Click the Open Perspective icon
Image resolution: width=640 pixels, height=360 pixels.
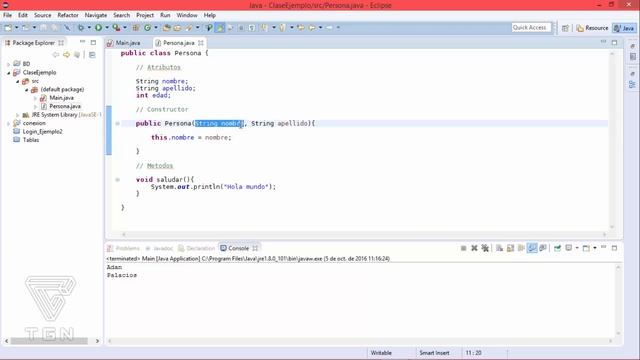[565, 28]
